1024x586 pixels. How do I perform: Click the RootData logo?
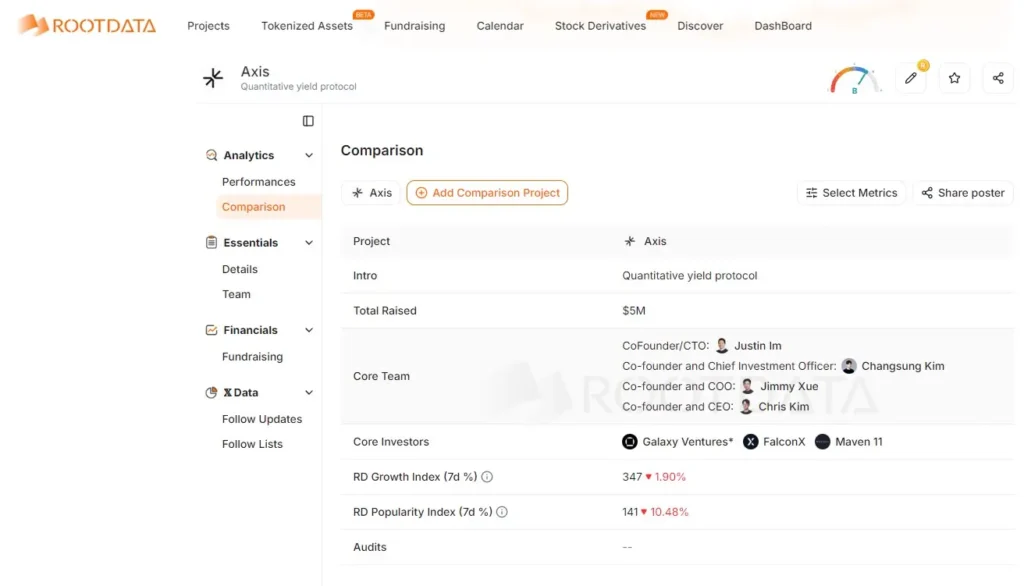point(87,25)
